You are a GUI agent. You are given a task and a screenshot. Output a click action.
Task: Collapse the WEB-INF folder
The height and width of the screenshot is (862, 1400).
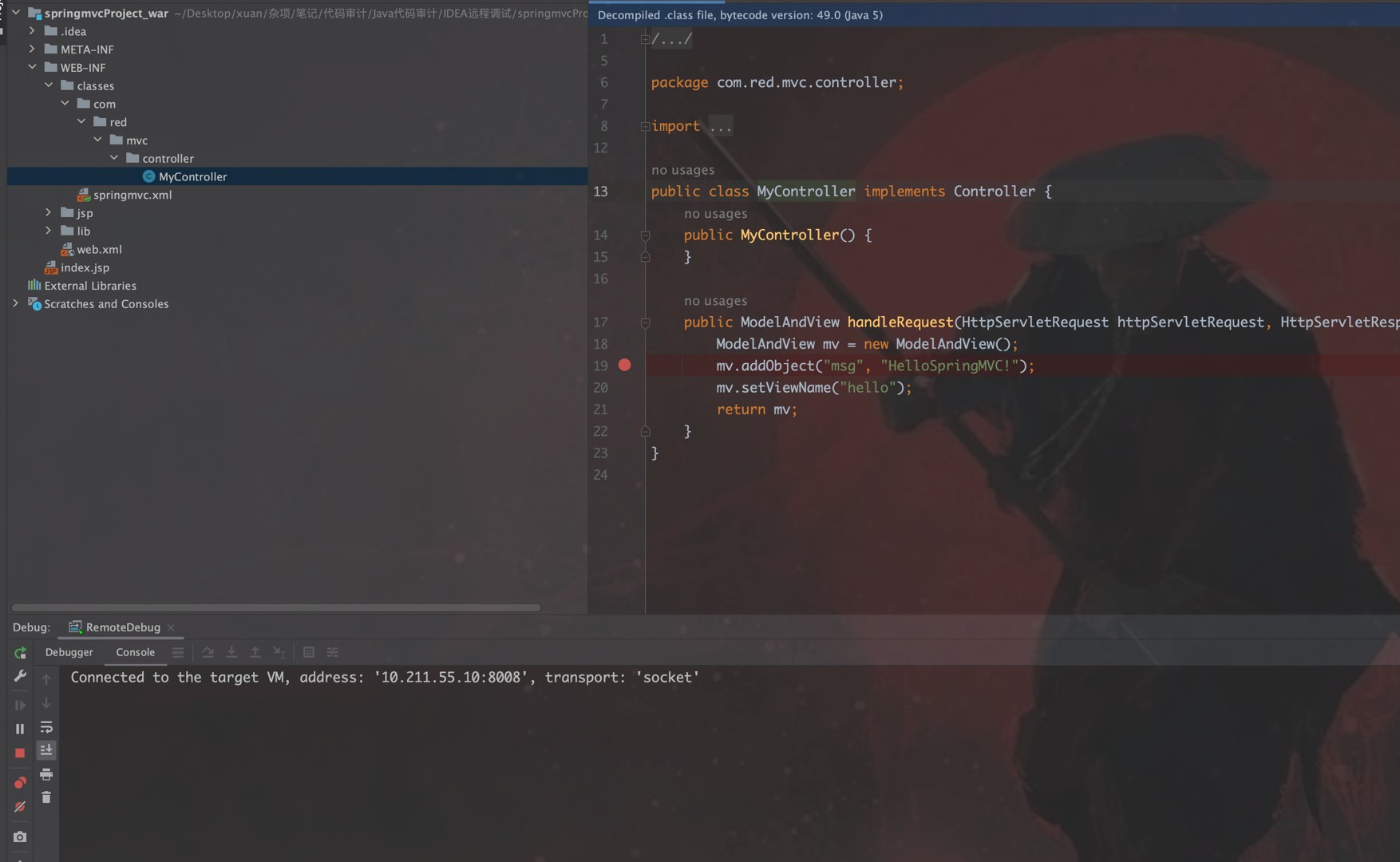(x=32, y=67)
